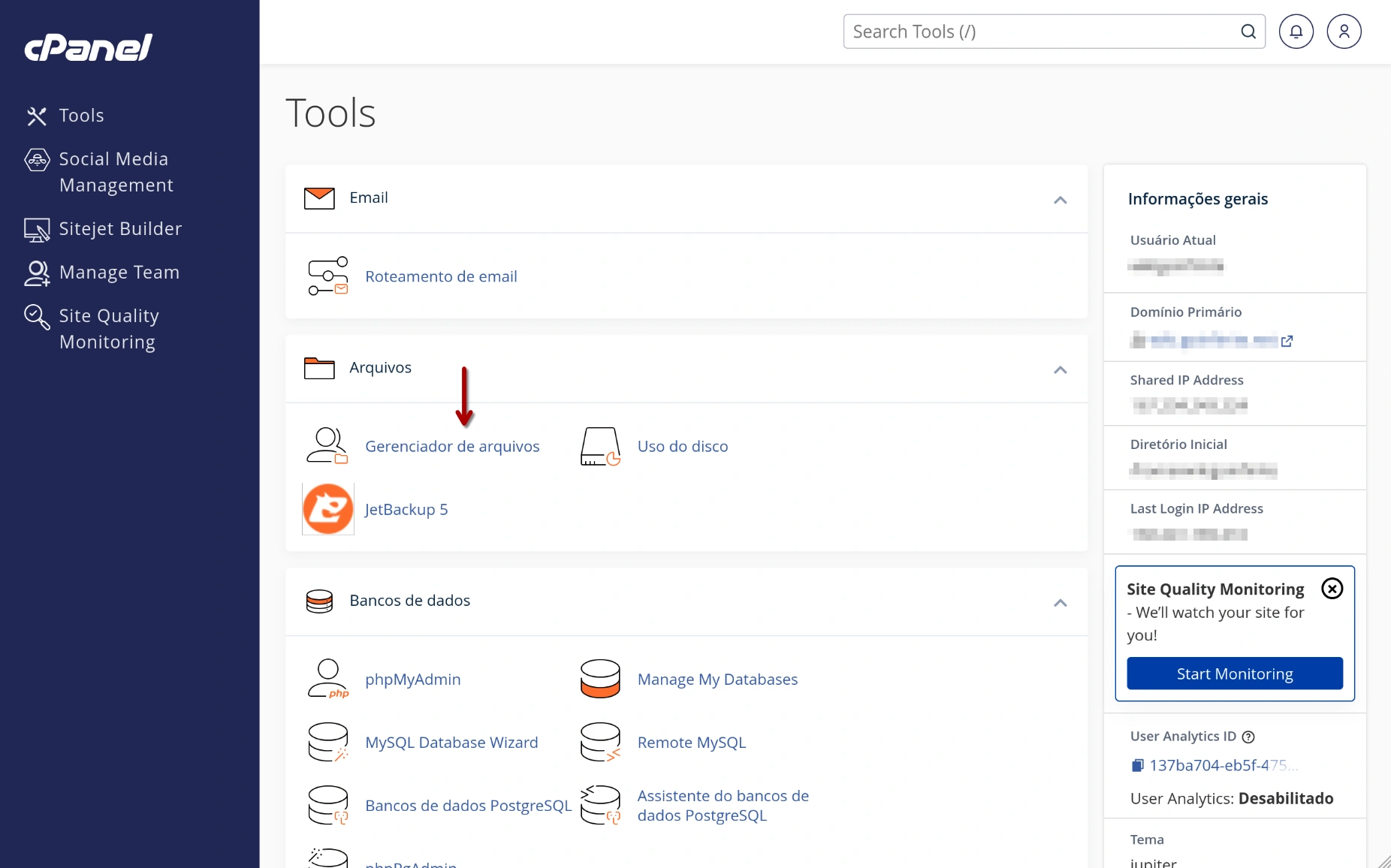Open JetBackup 5 via its icon

327,508
